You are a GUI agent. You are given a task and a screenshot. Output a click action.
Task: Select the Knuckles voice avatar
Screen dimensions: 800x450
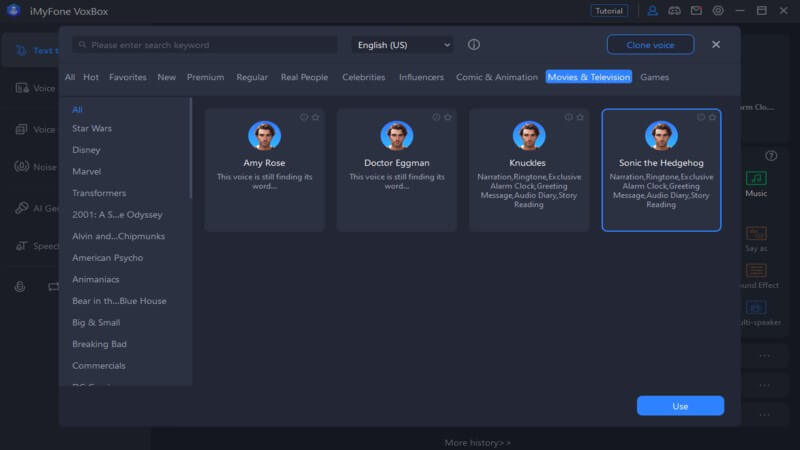click(x=529, y=135)
